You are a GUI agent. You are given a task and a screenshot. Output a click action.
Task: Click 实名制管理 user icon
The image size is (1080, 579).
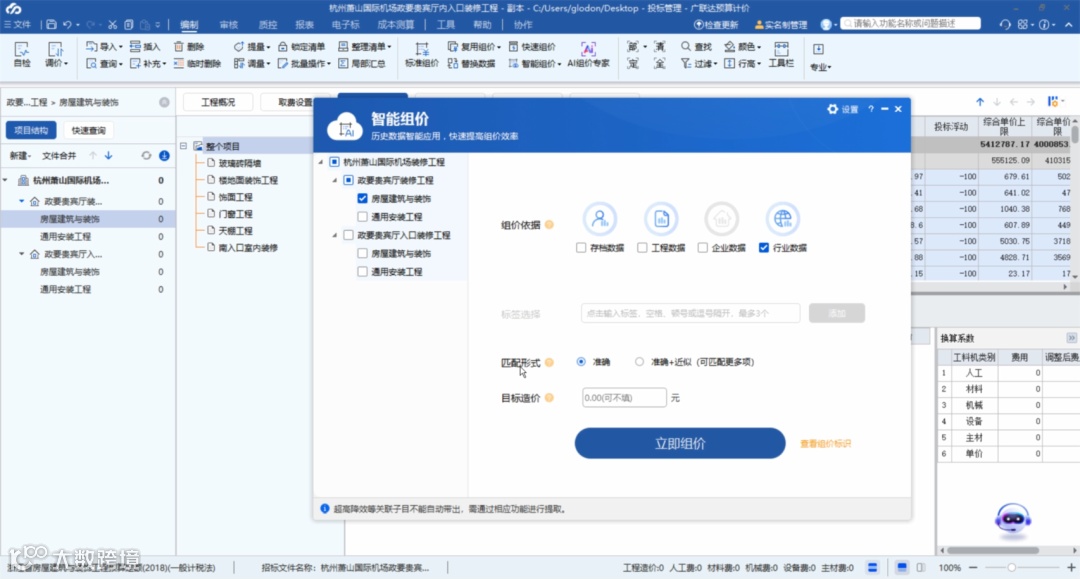pos(780,24)
